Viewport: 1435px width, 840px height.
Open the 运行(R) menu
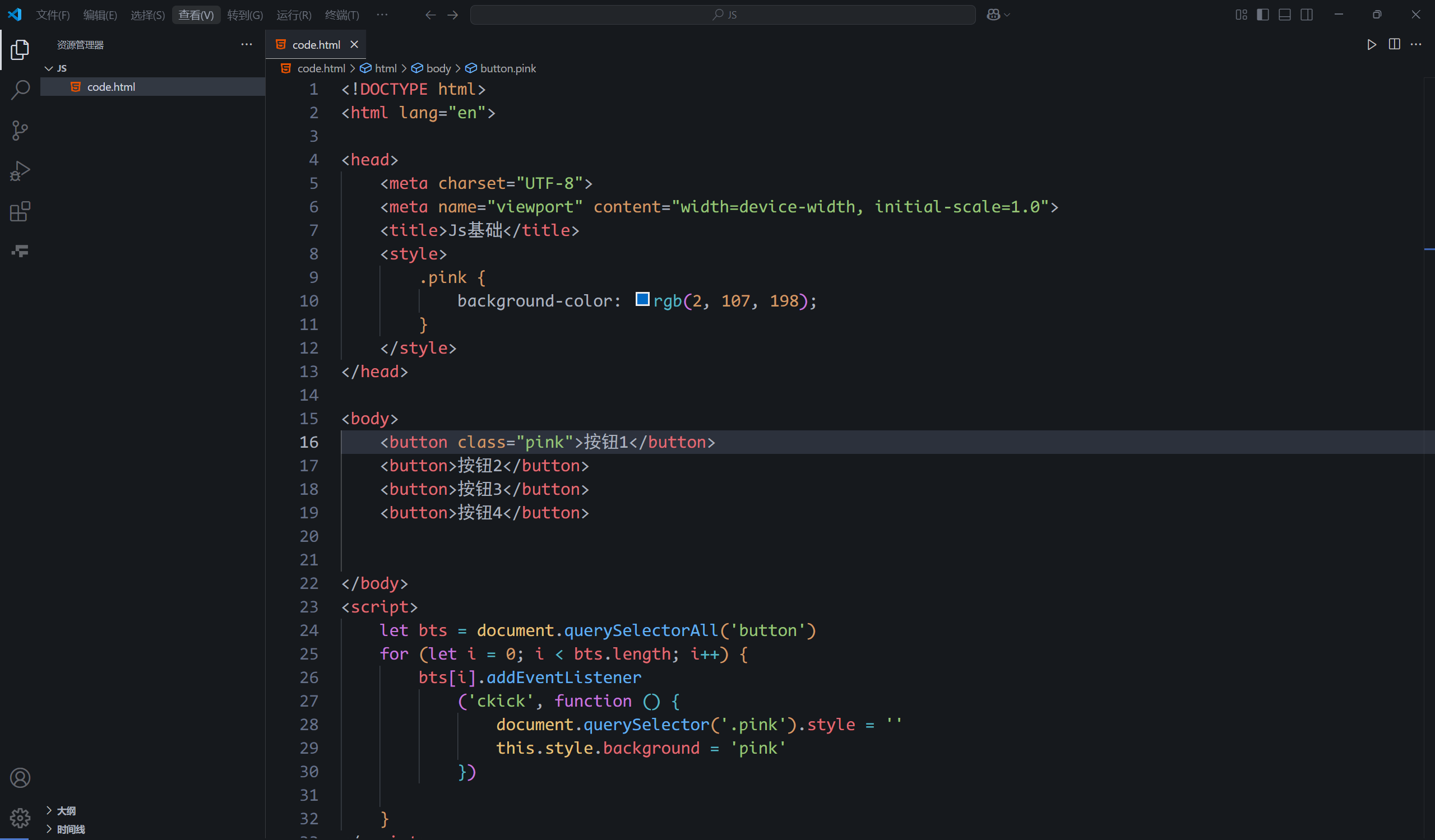pyautogui.click(x=294, y=15)
